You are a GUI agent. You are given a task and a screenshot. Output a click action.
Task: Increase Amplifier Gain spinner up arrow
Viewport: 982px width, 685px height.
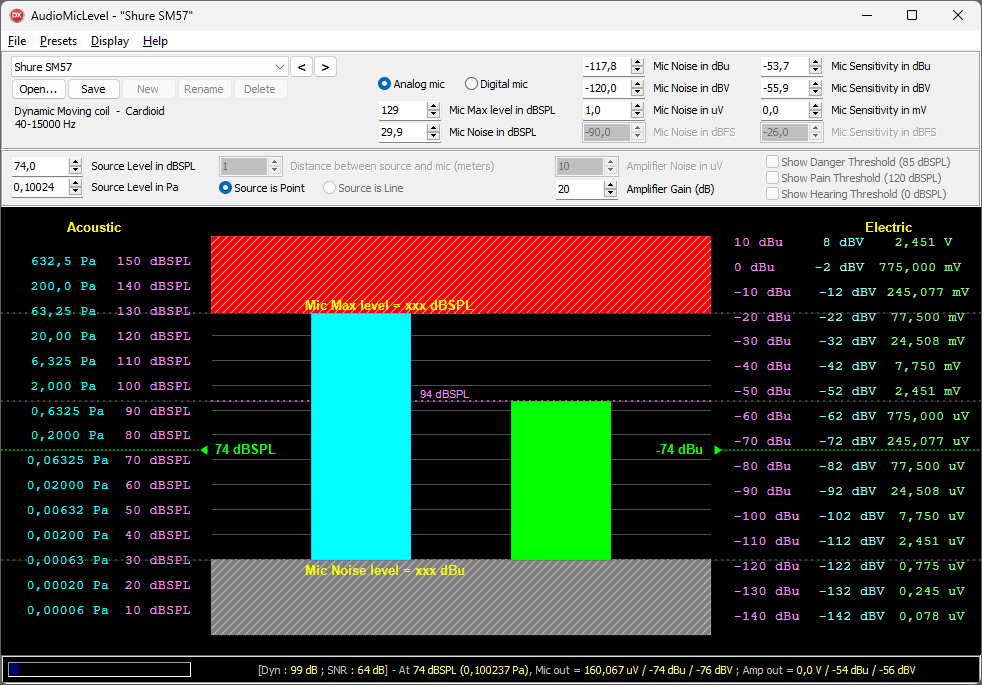click(611, 185)
